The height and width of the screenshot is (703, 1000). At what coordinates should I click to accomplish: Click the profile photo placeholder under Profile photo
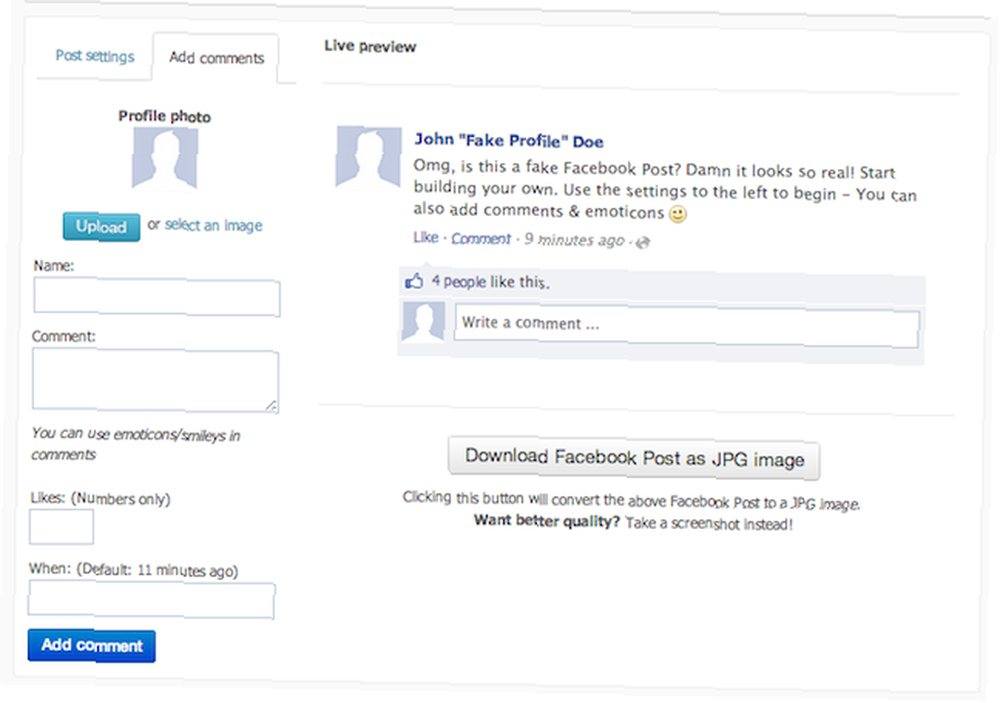[x=165, y=158]
